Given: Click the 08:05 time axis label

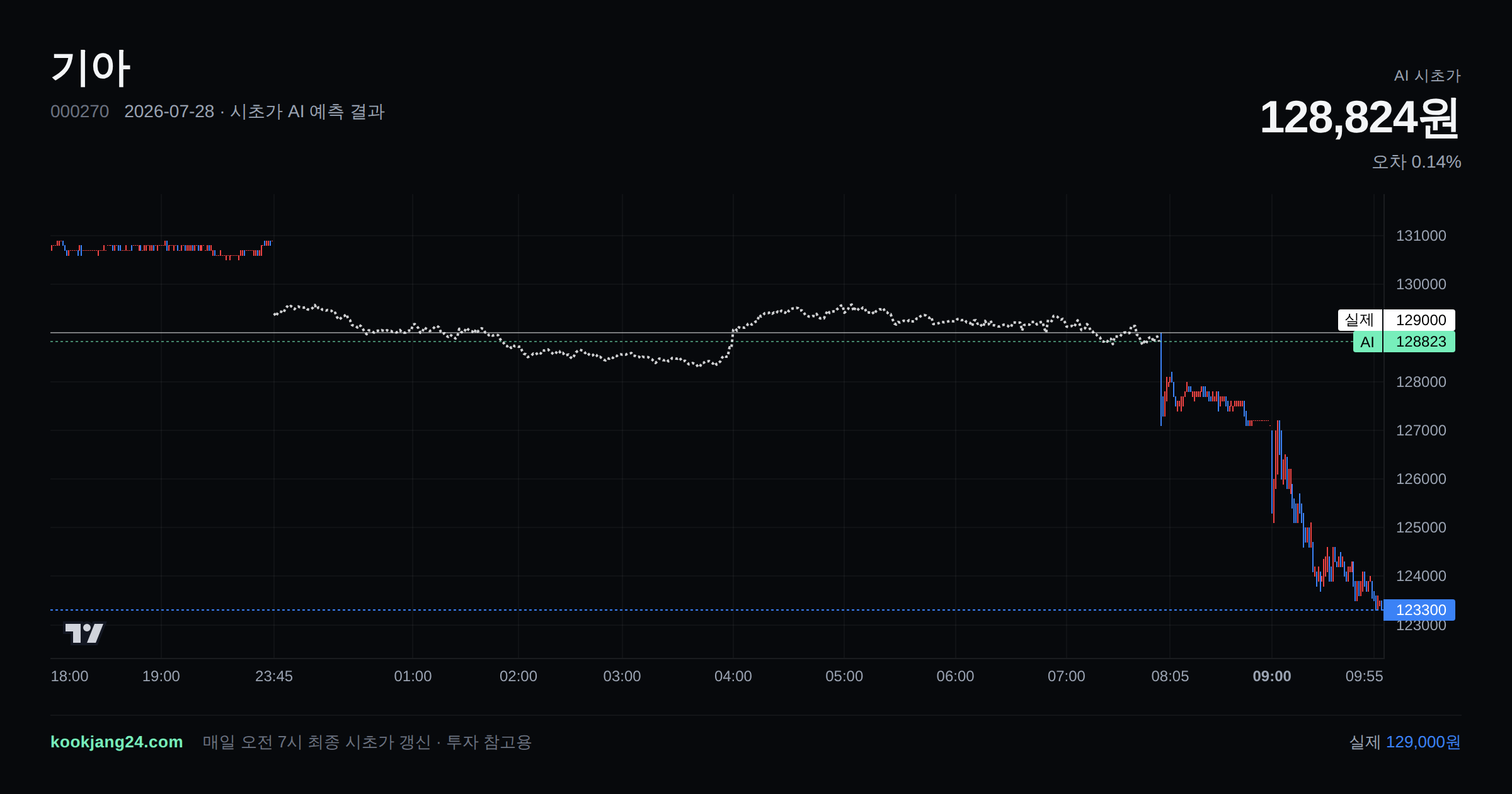Looking at the screenshot, I should (x=1170, y=676).
